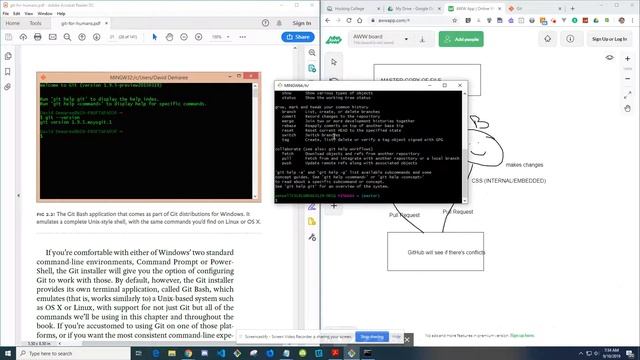The image size is (640, 360).
Task: Go to next page with down arrow
Action: pyautogui.click(x=96, y=37)
